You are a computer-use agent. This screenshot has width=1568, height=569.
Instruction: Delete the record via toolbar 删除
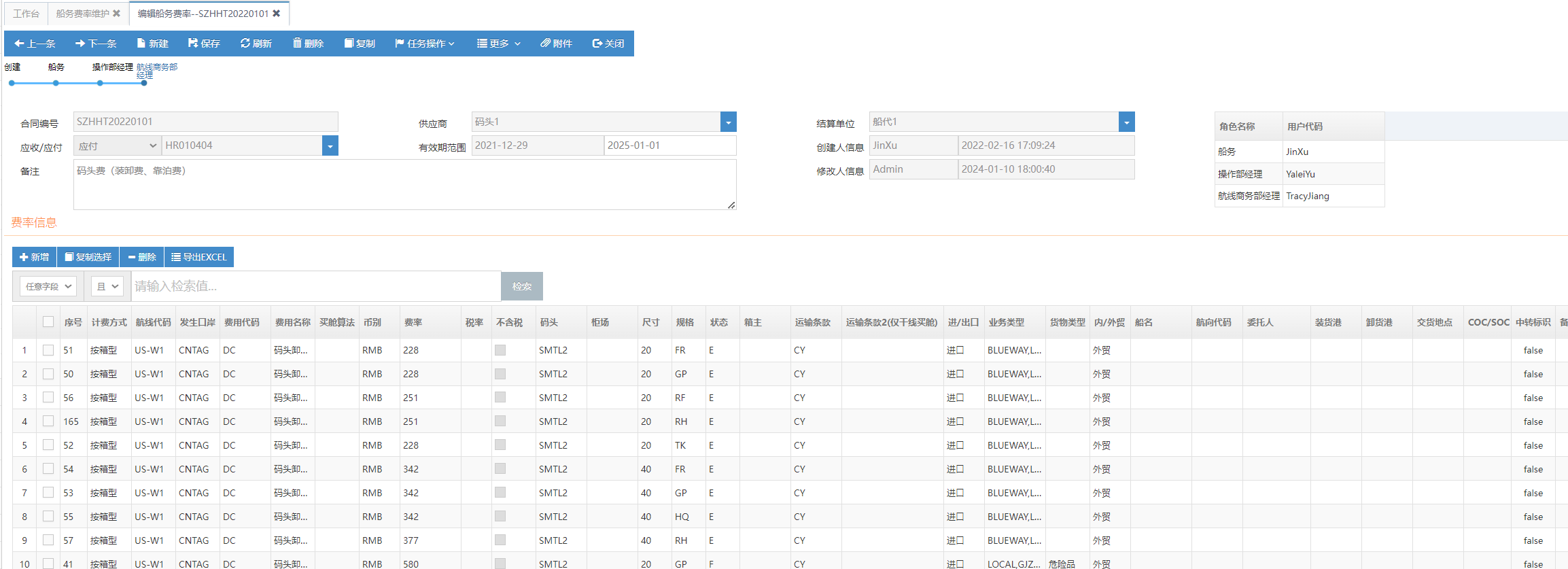pos(308,44)
